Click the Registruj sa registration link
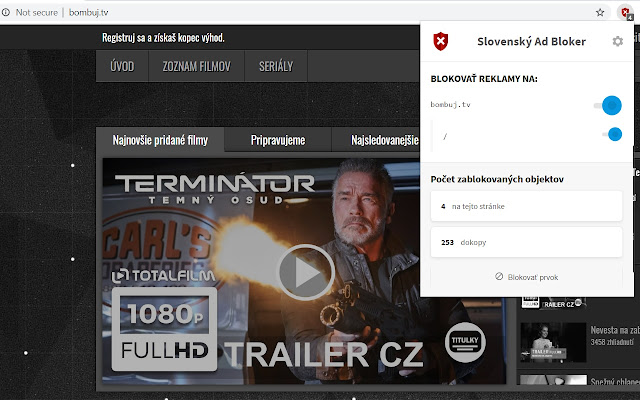640x400 pixels. pyautogui.click(x=163, y=38)
